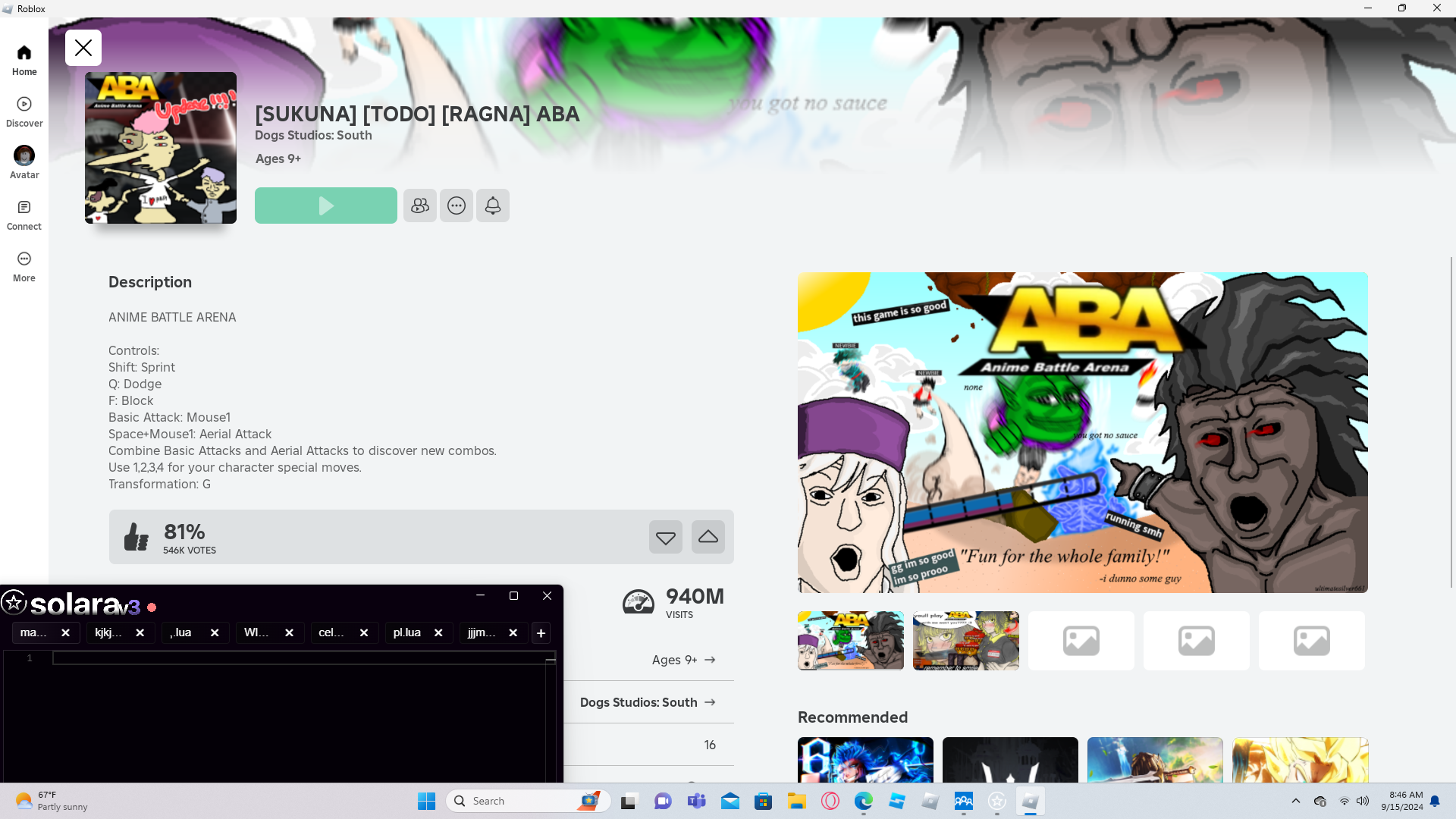Open Dogs Studios: South developer row
This screenshot has width=1456, height=819.
[648, 702]
